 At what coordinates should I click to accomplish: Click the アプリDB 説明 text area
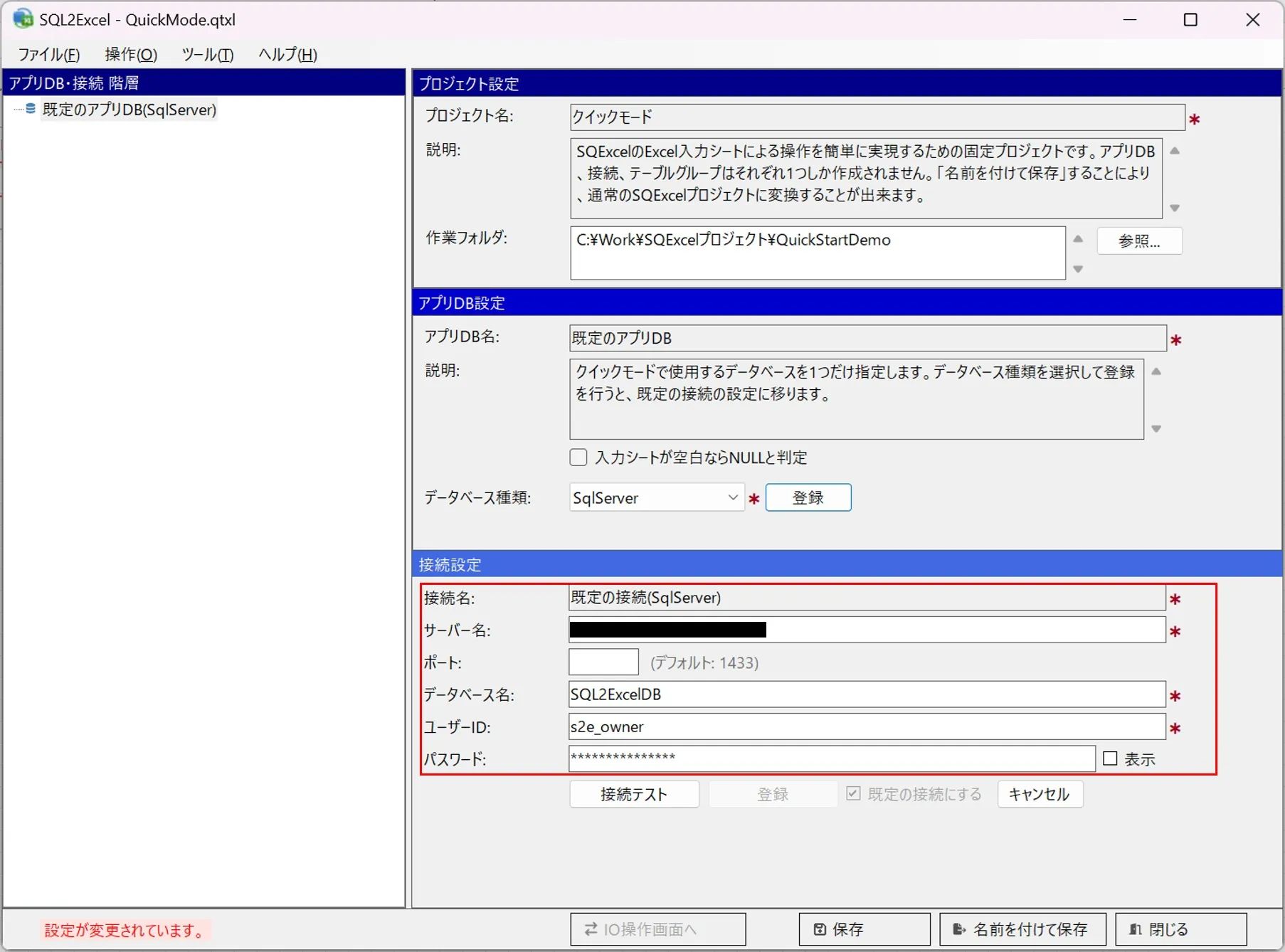(x=857, y=399)
